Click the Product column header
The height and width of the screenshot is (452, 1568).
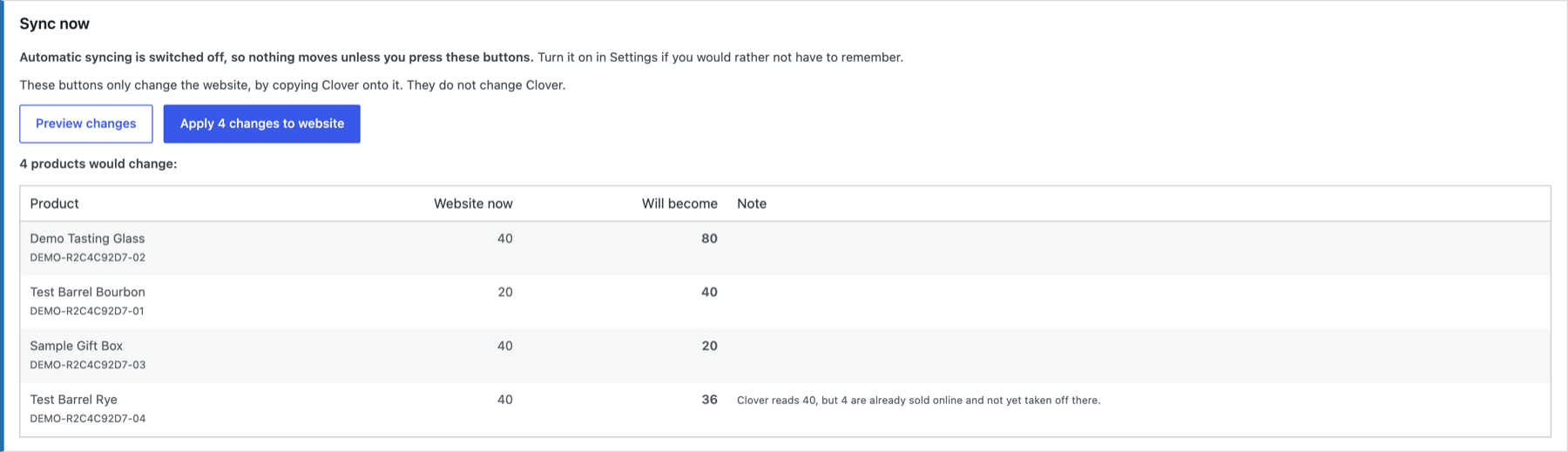click(x=54, y=204)
